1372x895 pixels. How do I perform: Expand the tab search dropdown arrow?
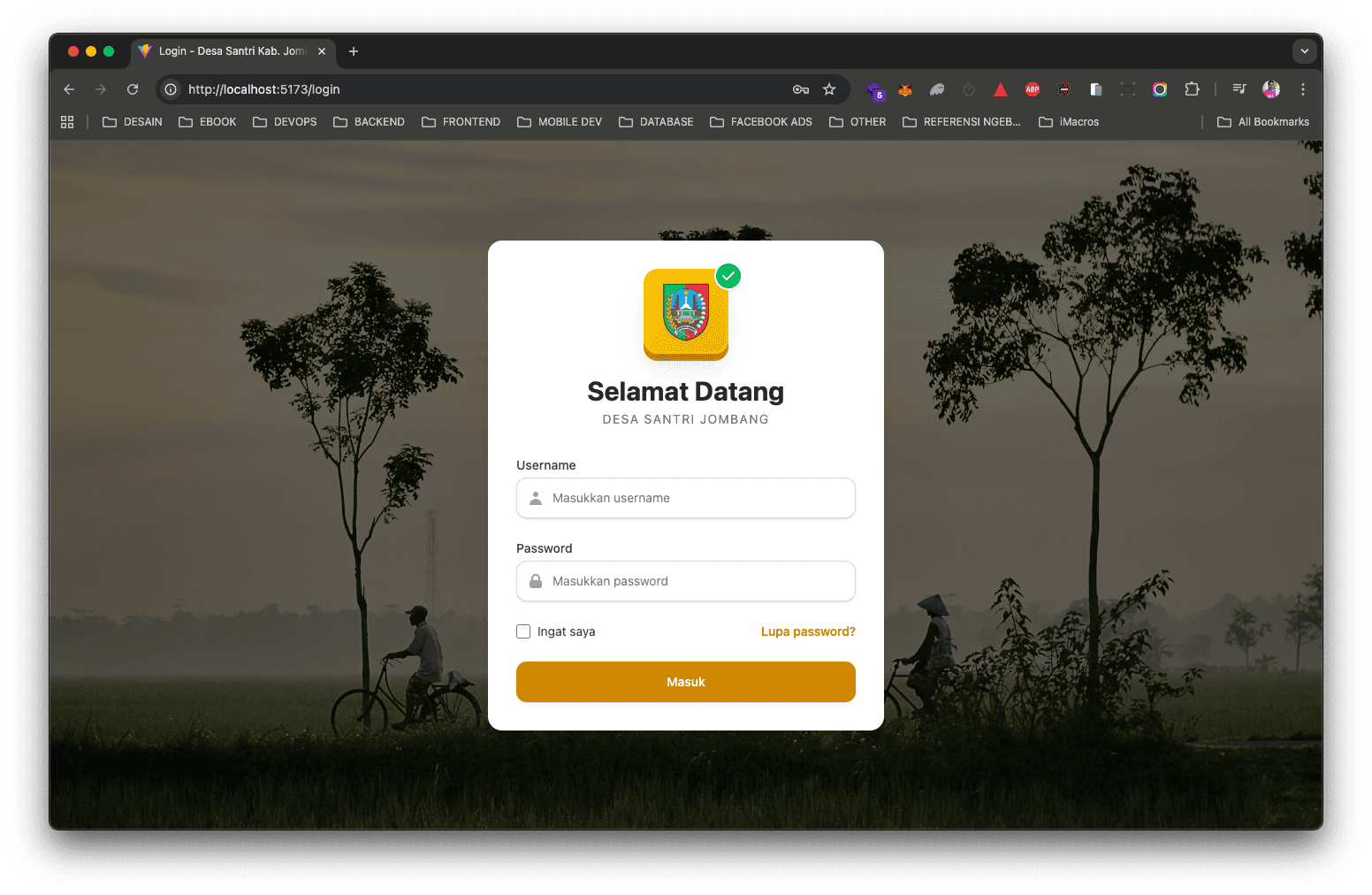[1304, 51]
